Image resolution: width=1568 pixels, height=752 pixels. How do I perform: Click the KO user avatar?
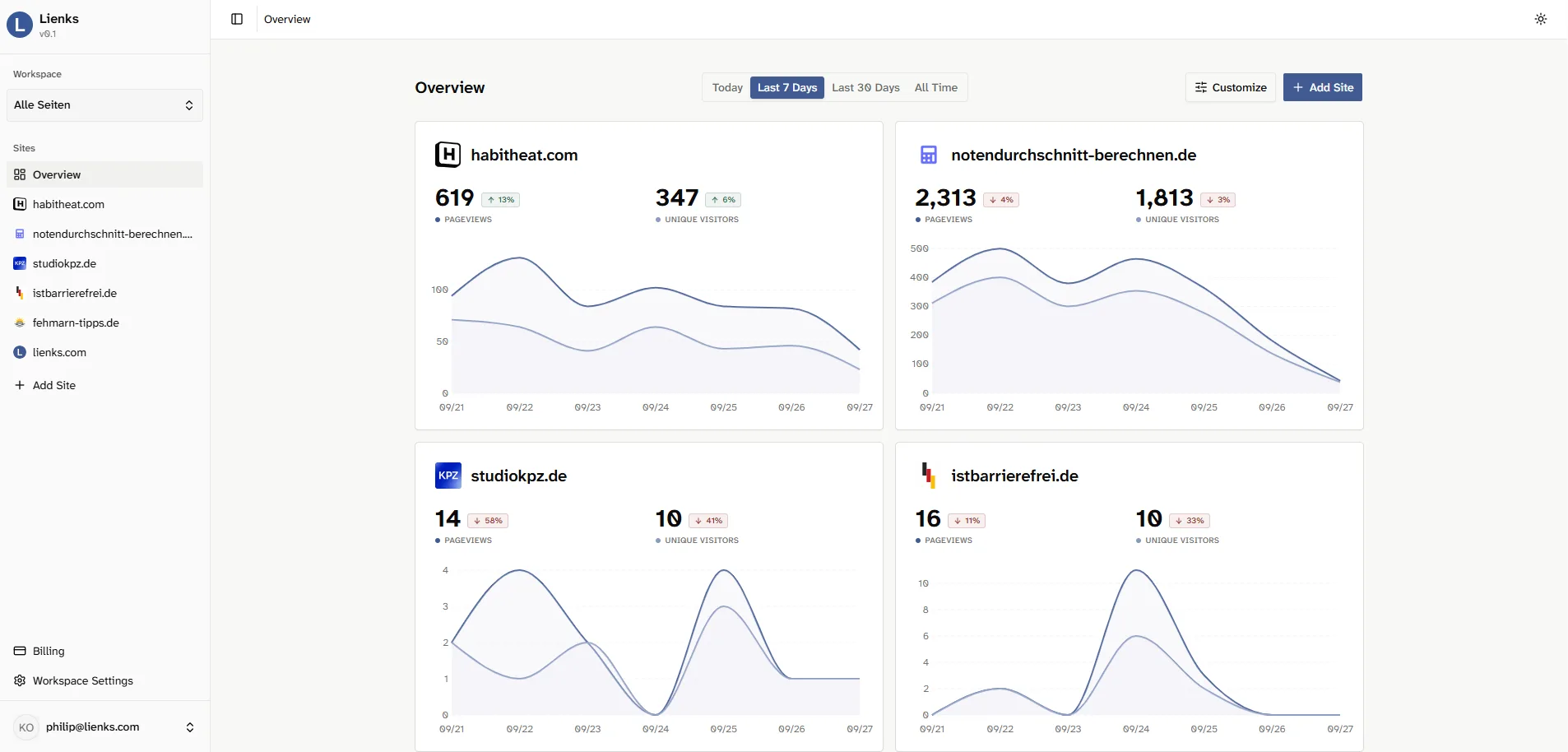click(x=26, y=727)
